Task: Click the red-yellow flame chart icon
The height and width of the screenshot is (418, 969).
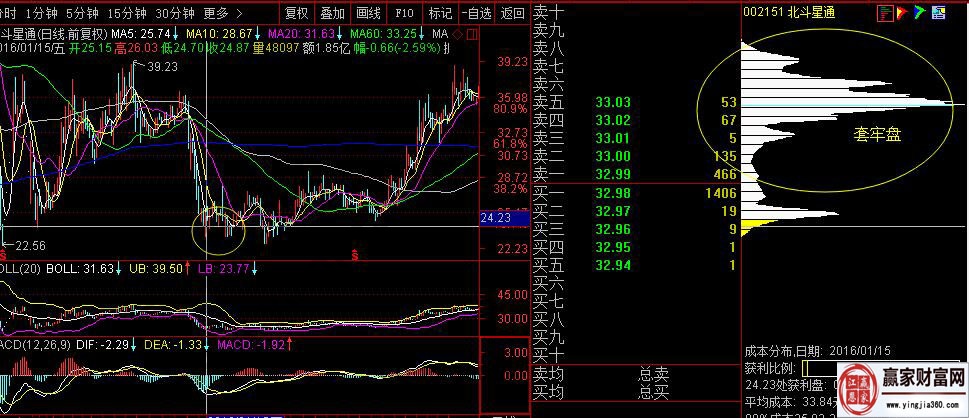Action: [x=902, y=12]
